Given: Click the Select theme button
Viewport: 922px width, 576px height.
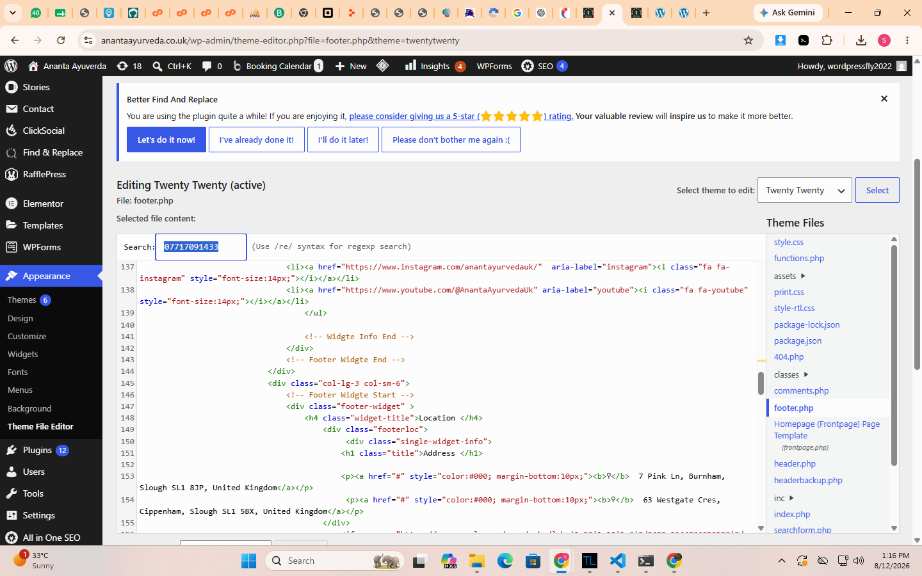Looking at the screenshot, I should point(877,190).
